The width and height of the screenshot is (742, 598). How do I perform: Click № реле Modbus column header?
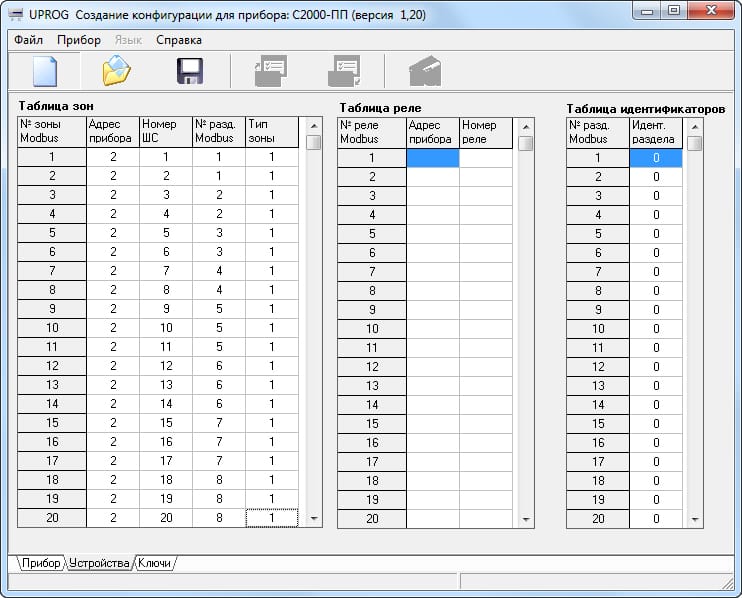tap(372, 132)
